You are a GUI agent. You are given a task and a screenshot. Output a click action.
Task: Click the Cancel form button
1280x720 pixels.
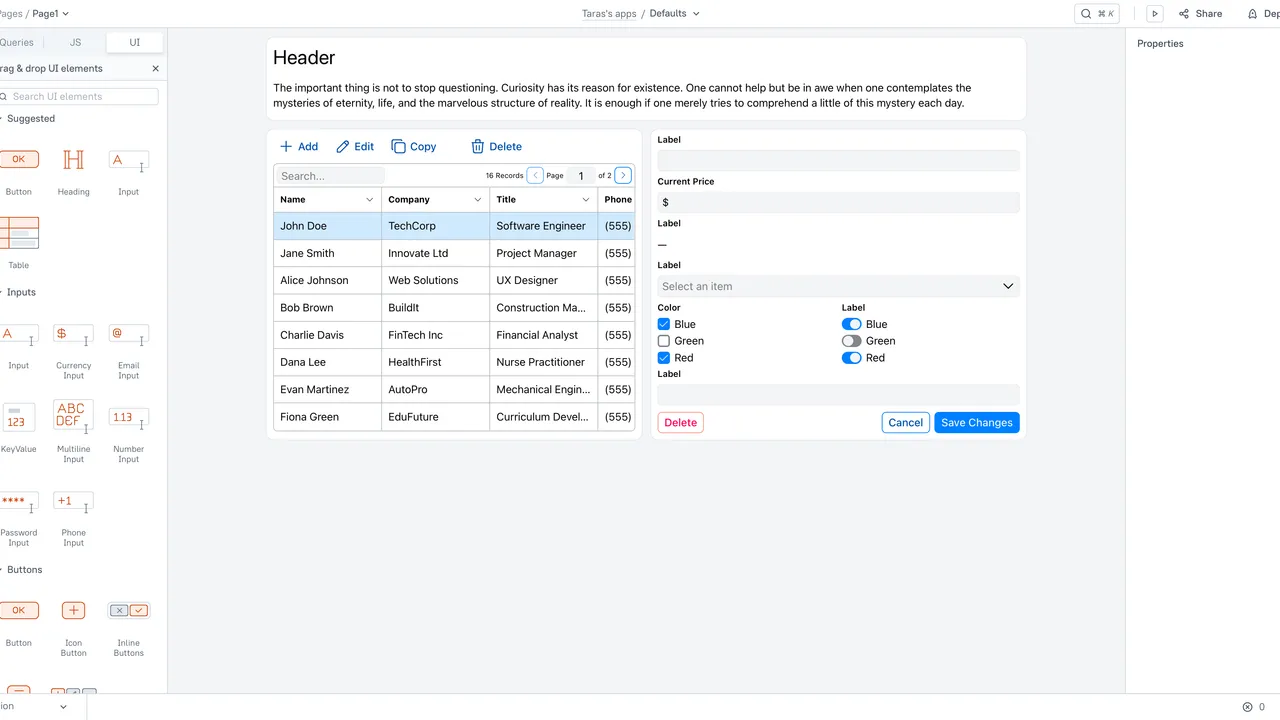(906, 423)
